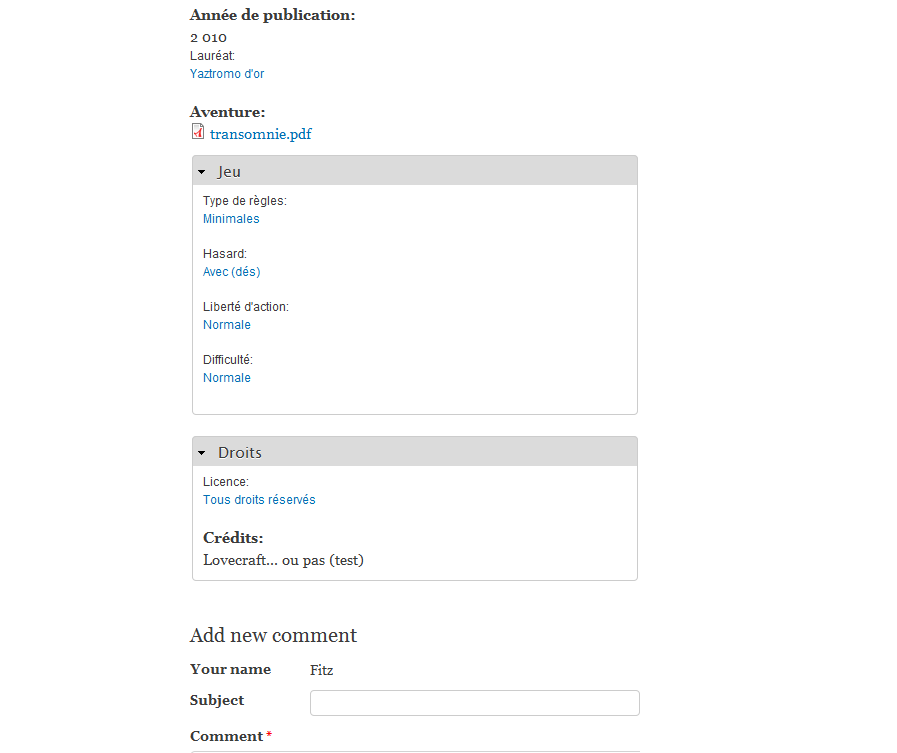The height and width of the screenshot is (753, 897).
Task: Click the Subject field label
Action: point(217,700)
